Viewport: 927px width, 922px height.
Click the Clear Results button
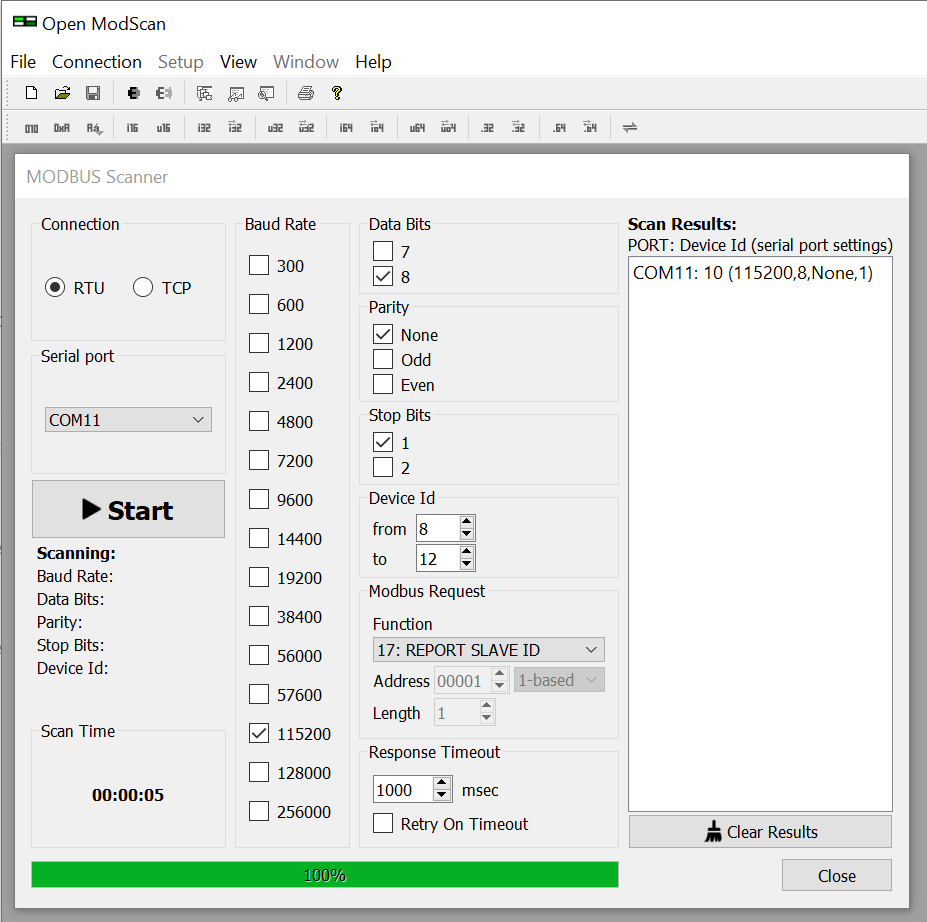coord(760,832)
